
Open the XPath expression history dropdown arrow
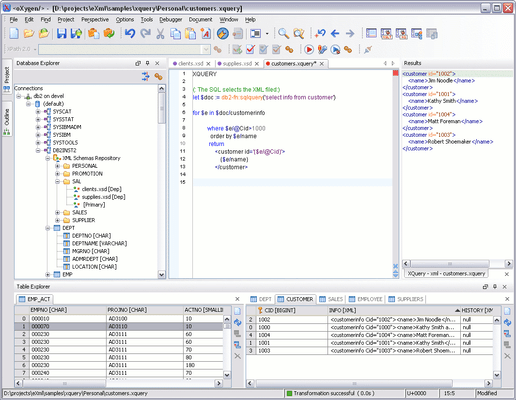click(x=206, y=50)
